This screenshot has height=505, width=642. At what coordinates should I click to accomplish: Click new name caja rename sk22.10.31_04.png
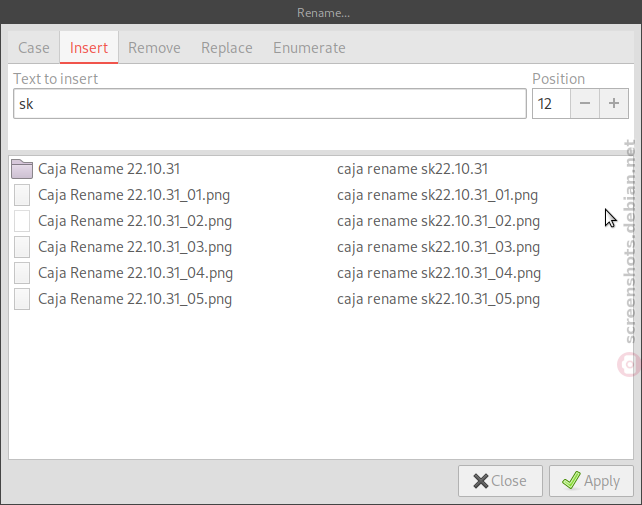click(439, 274)
